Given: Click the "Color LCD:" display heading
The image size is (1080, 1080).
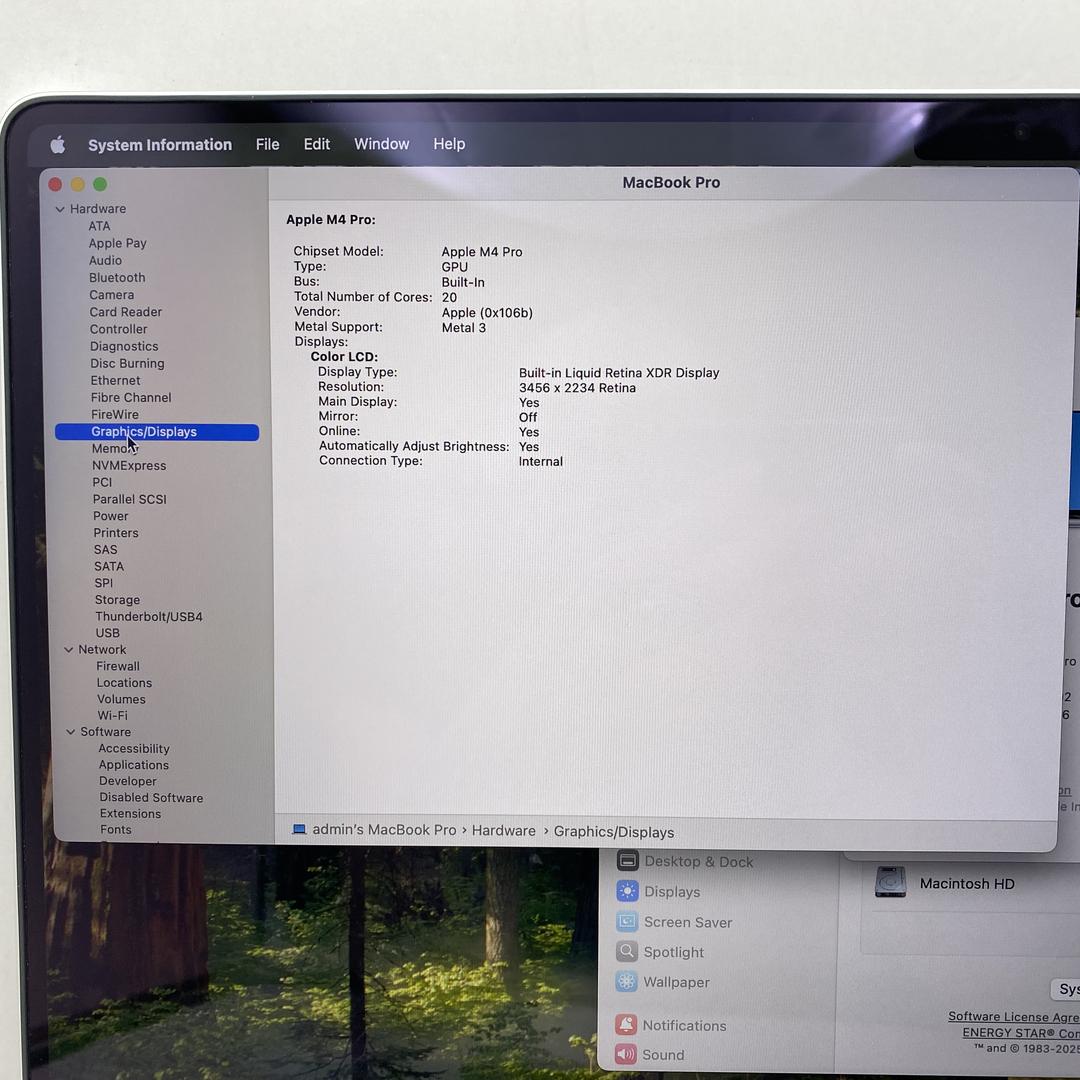Looking at the screenshot, I should coord(344,357).
